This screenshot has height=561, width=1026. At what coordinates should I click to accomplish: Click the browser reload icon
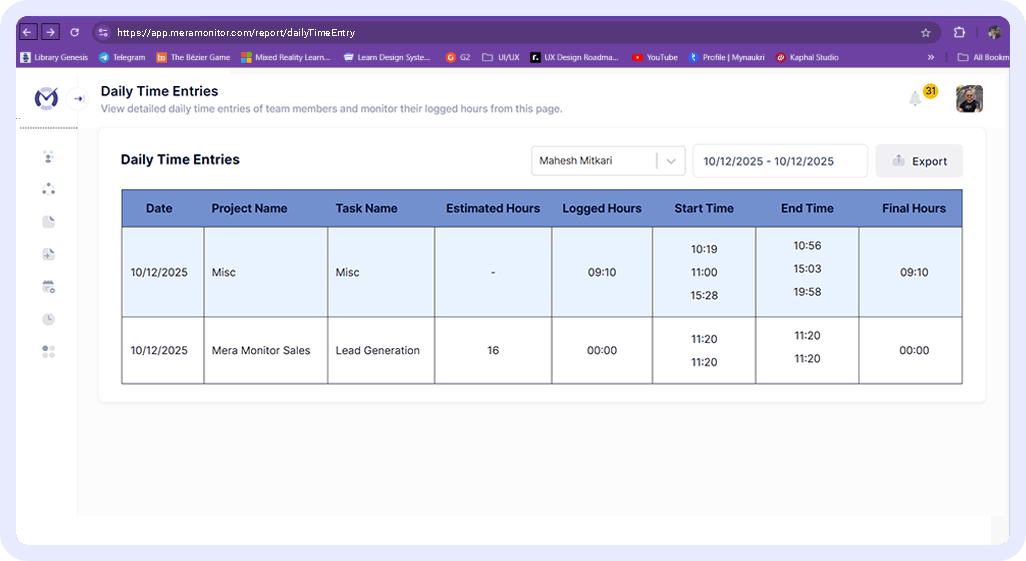[x=74, y=32]
